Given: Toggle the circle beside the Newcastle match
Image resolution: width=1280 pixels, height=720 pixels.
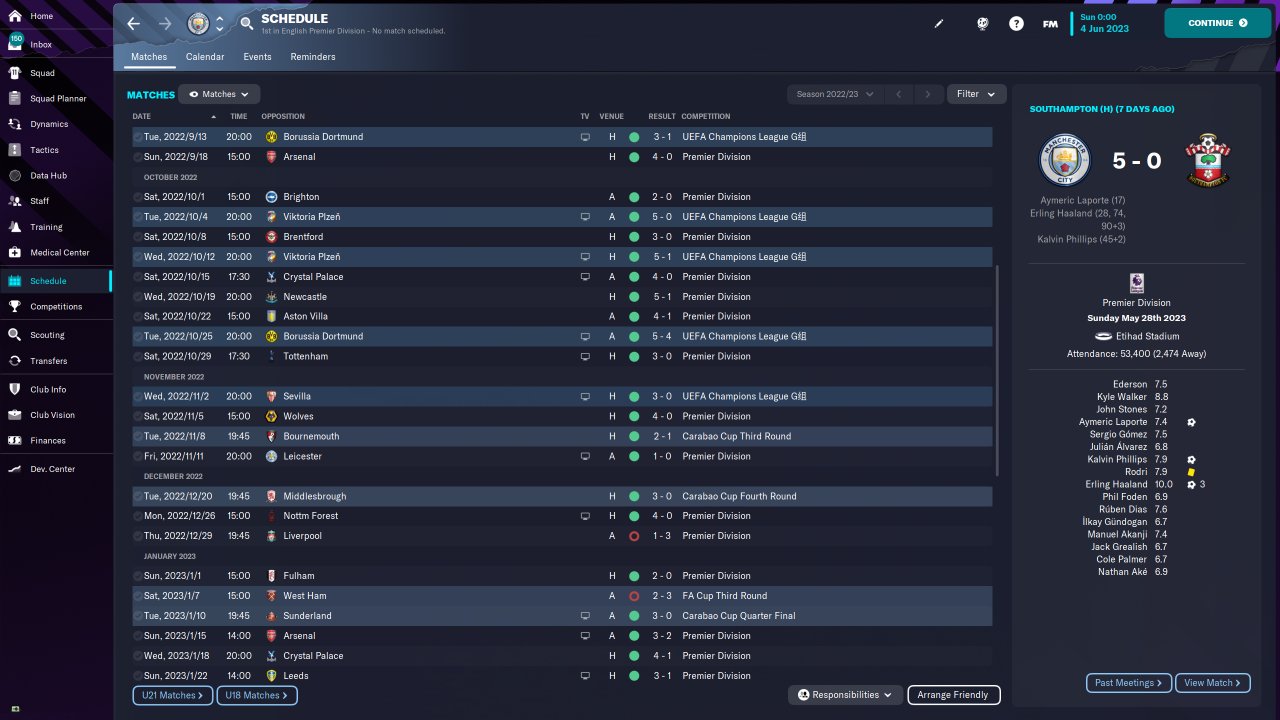Looking at the screenshot, I should point(138,297).
